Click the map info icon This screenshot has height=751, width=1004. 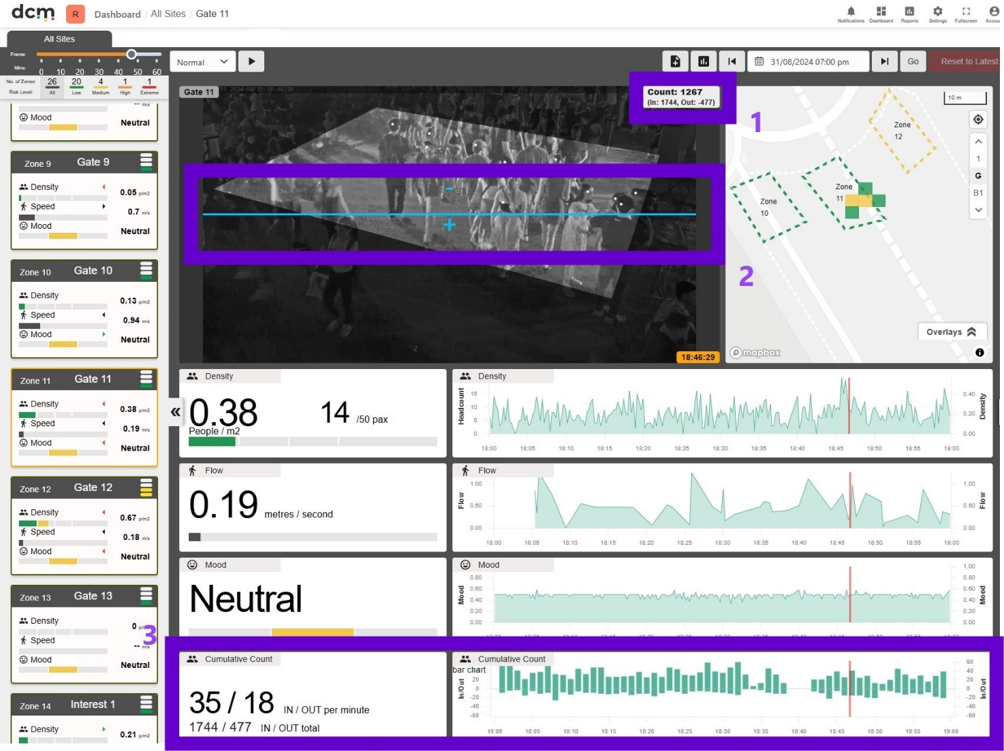[x=980, y=353]
